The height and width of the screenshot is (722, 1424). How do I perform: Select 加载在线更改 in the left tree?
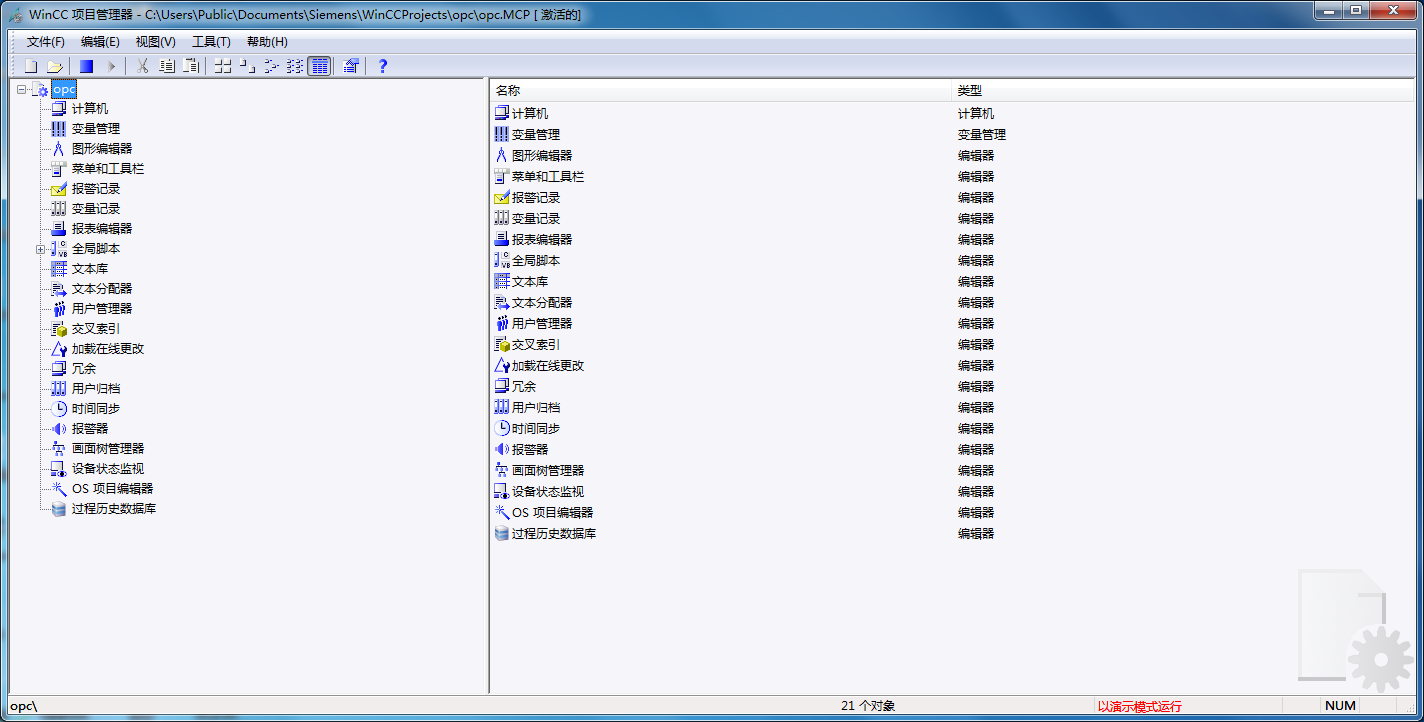(108, 349)
